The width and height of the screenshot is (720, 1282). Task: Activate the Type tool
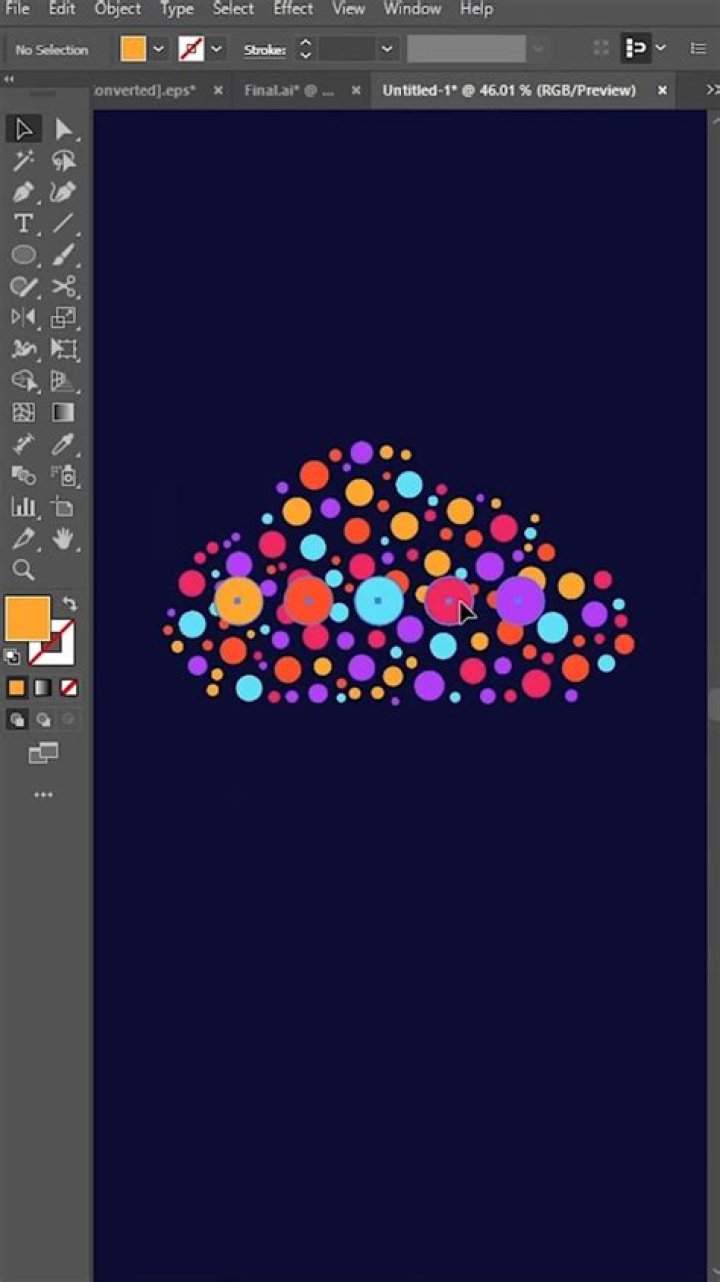click(x=24, y=223)
